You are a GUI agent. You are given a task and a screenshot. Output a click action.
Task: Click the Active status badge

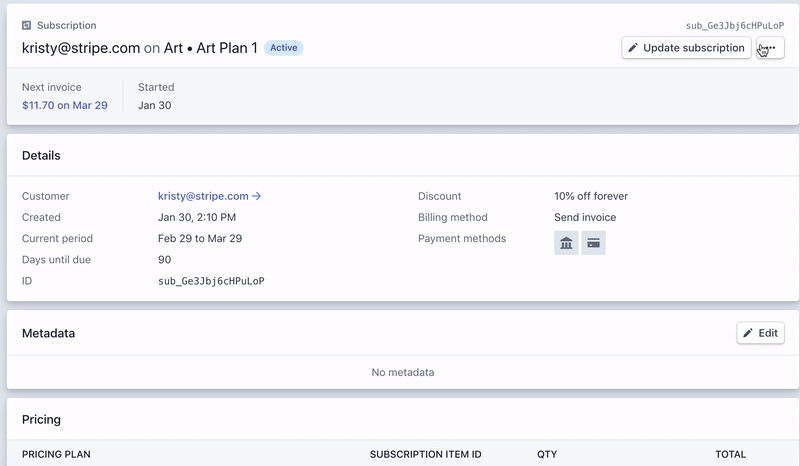[x=284, y=47]
